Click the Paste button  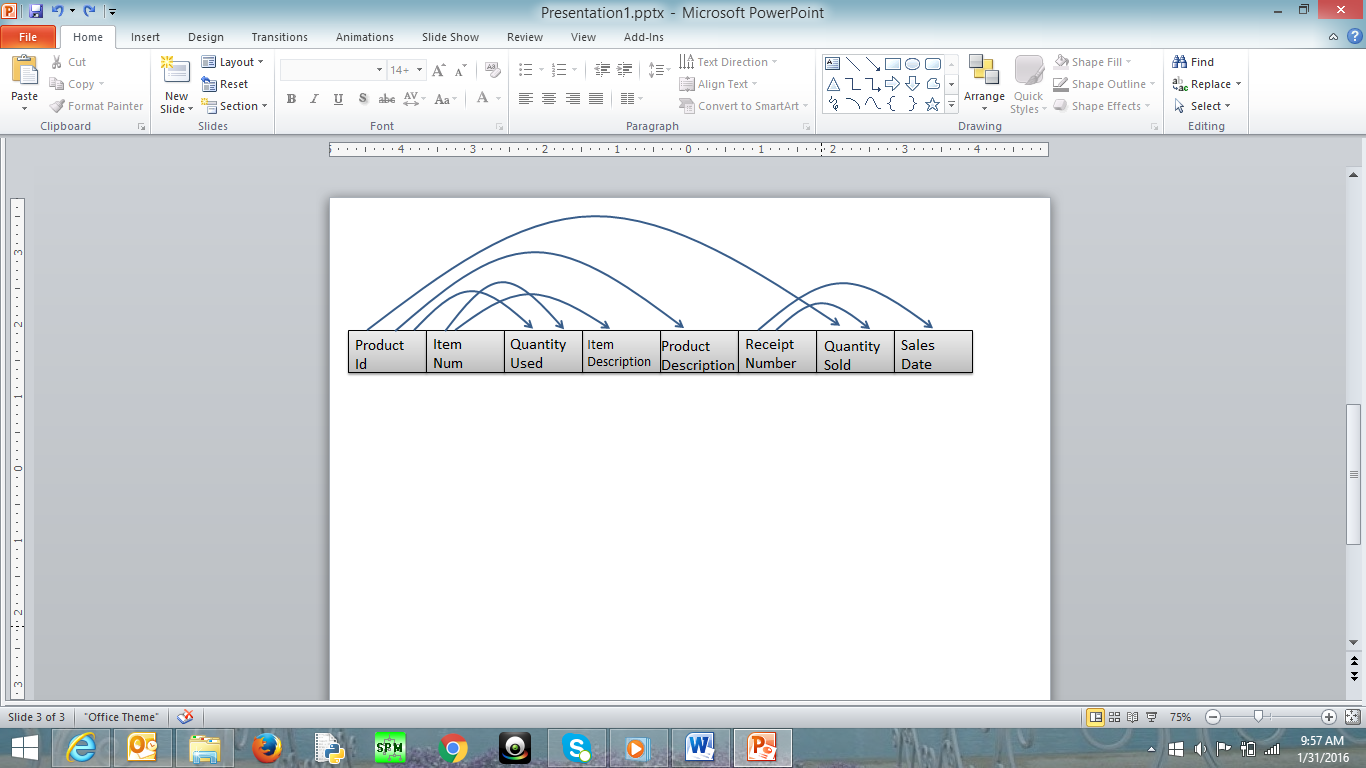[24, 84]
